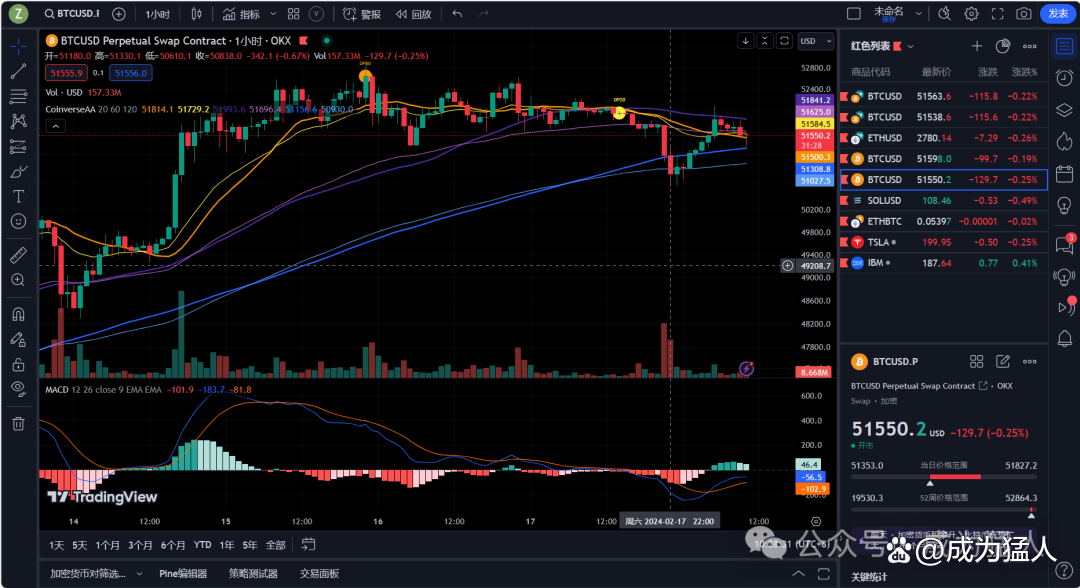Start bar replay with 回放

pos(414,14)
